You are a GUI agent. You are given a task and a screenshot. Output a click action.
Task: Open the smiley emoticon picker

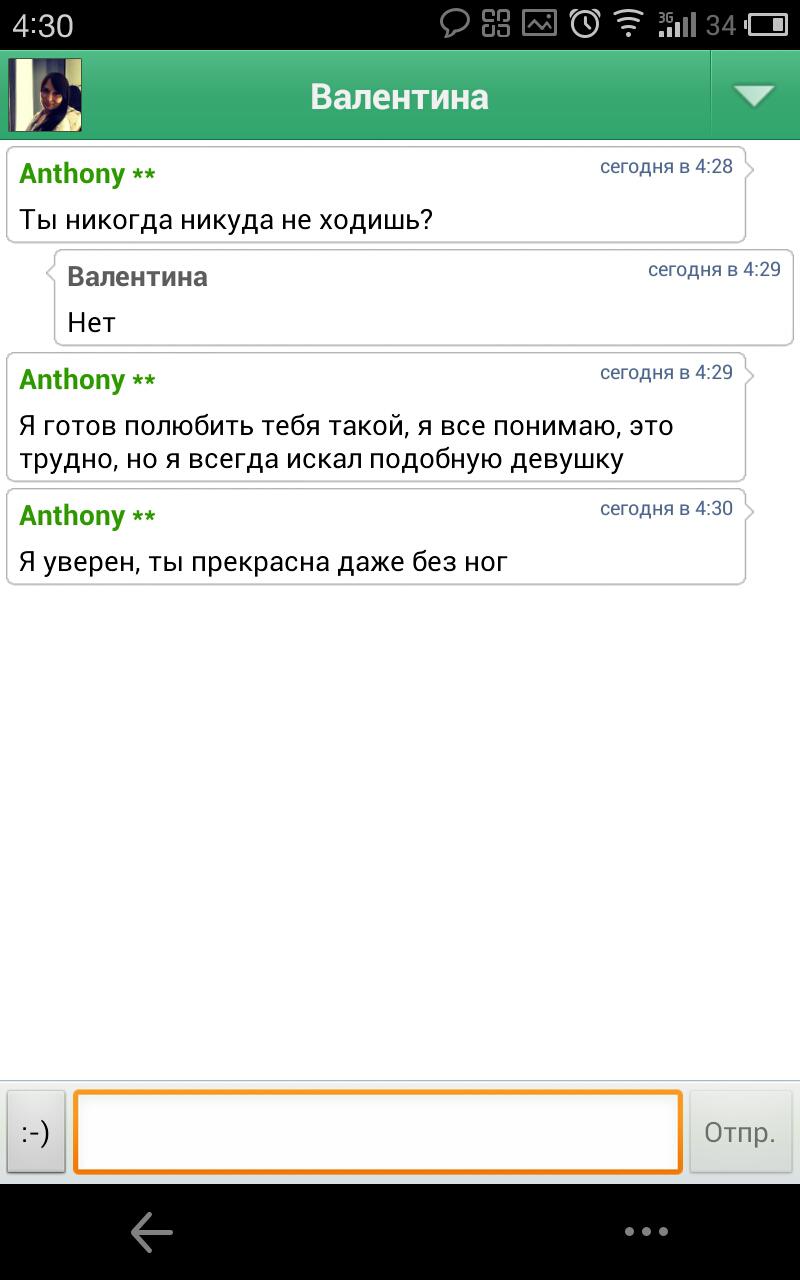[36, 1132]
